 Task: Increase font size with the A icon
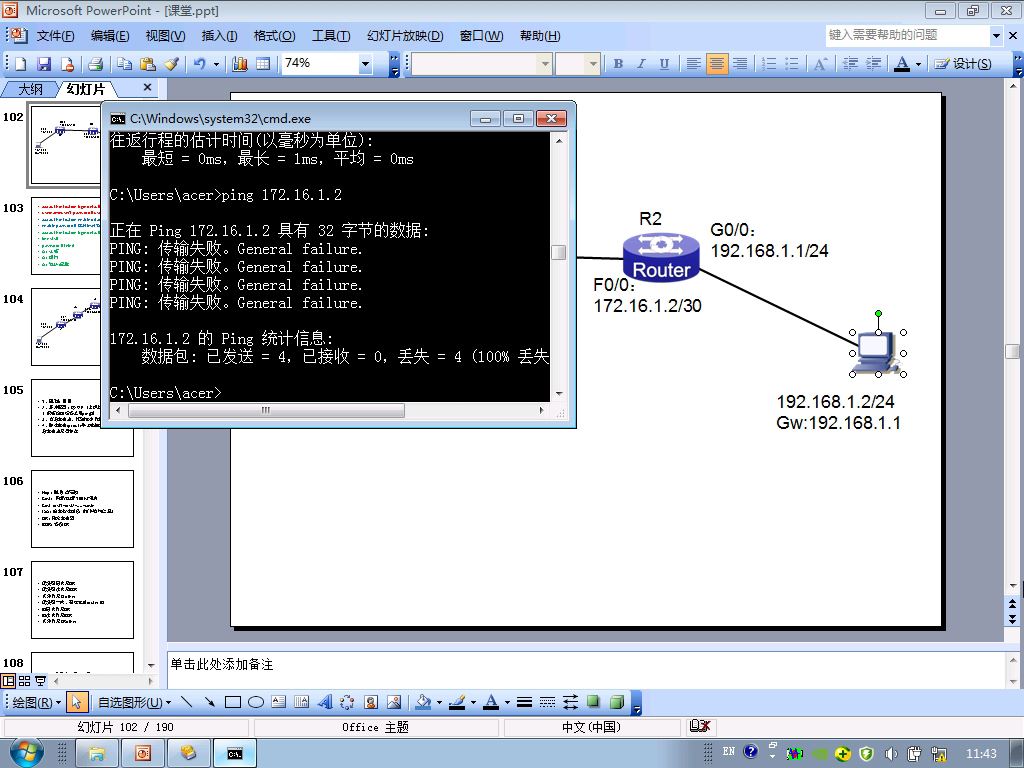pos(820,63)
